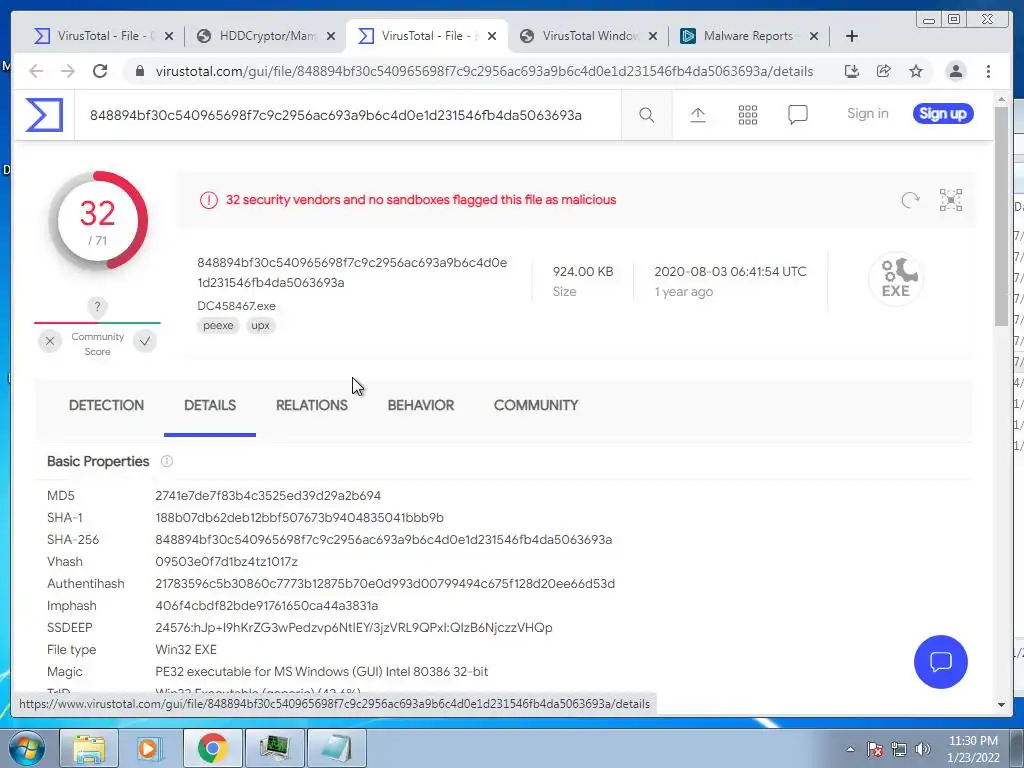This screenshot has width=1024, height=768.
Task: Open Windows Media Player from taskbar
Action: (150, 748)
